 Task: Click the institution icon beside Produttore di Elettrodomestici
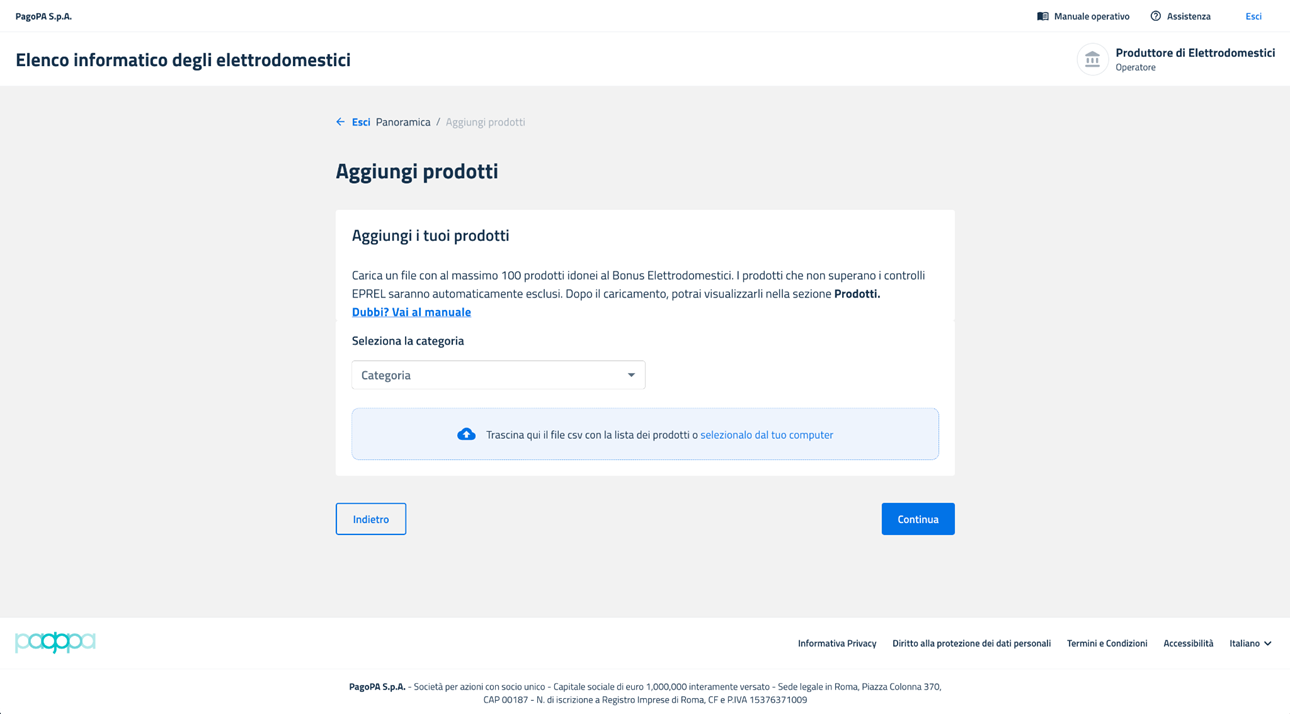pyautogui.click(x=1092, y=60)
